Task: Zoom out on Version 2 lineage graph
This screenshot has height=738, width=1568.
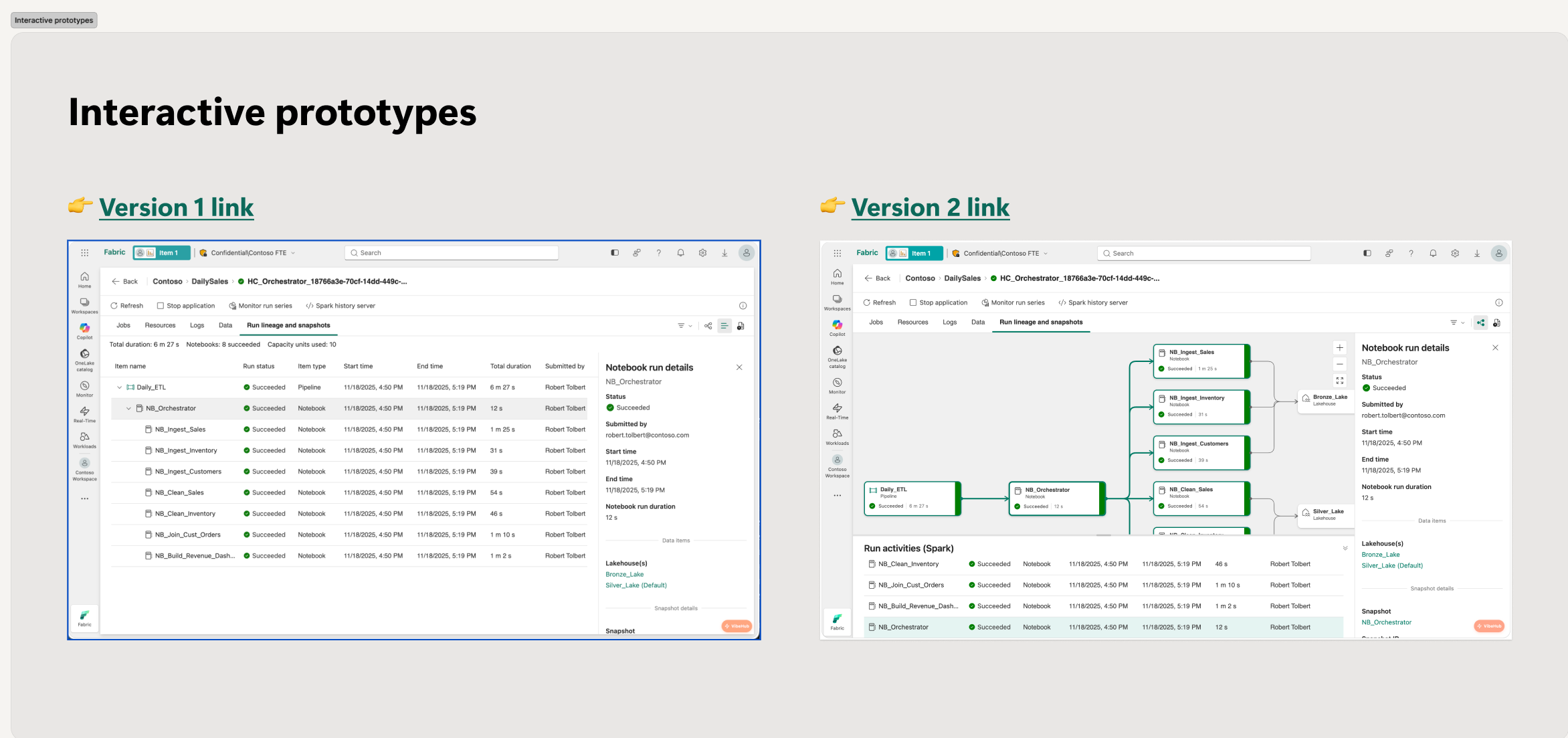Action: pos(1340,364)
